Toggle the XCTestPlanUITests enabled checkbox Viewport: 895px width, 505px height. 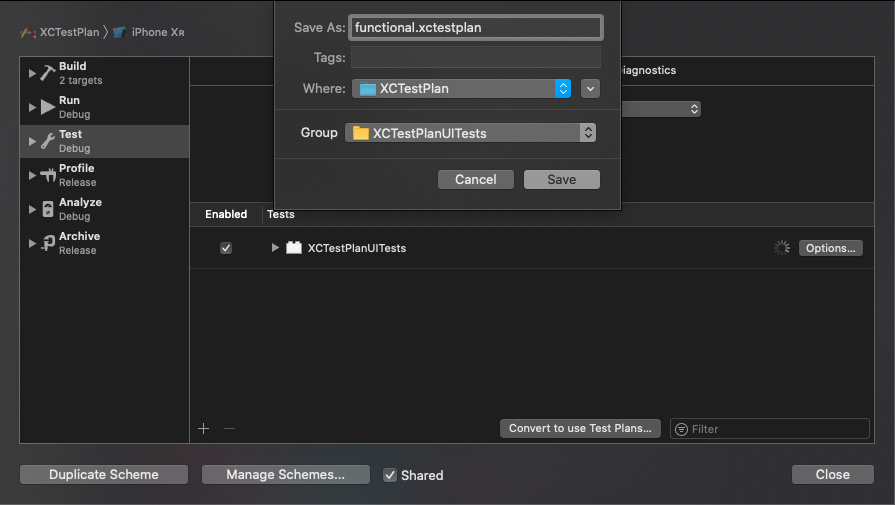point(226,248)
